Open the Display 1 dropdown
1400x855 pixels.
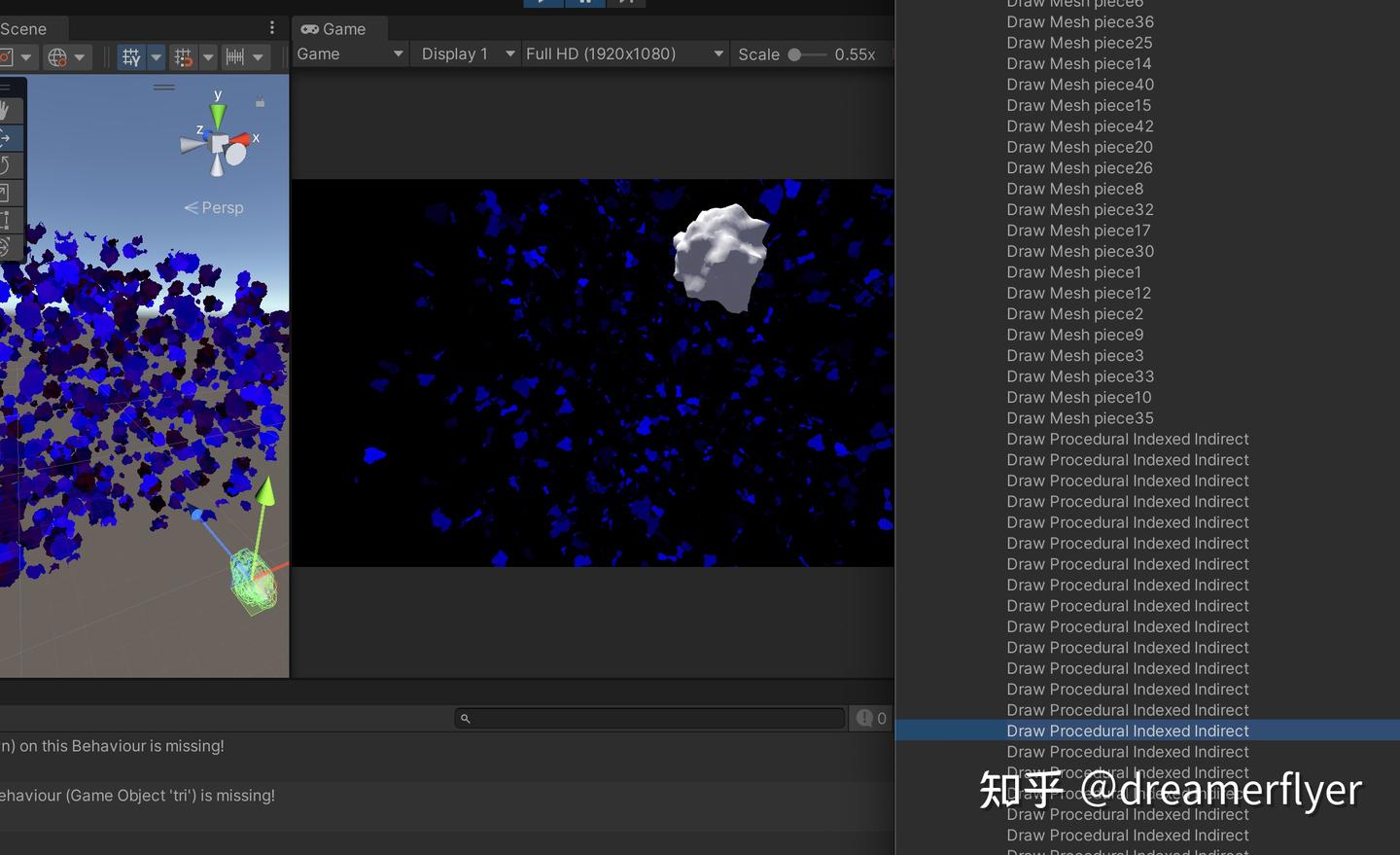pos(465,53)
